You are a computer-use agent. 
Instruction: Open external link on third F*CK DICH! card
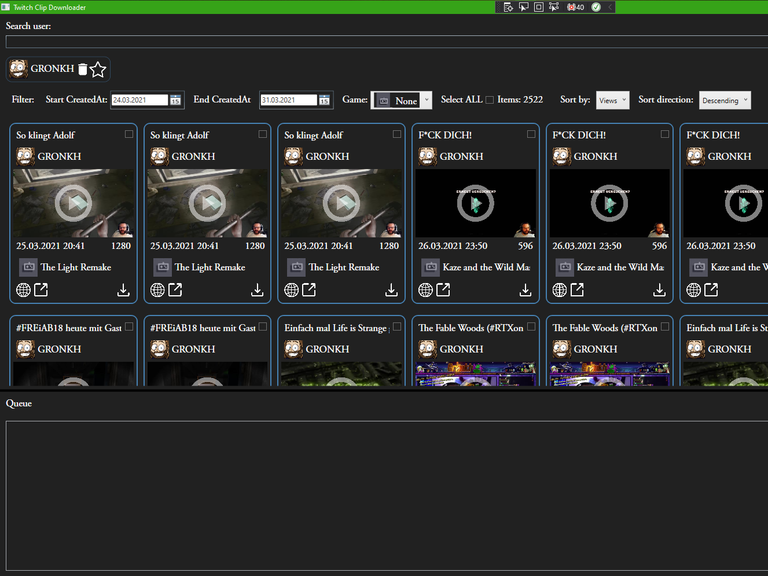tap(711, 290)
